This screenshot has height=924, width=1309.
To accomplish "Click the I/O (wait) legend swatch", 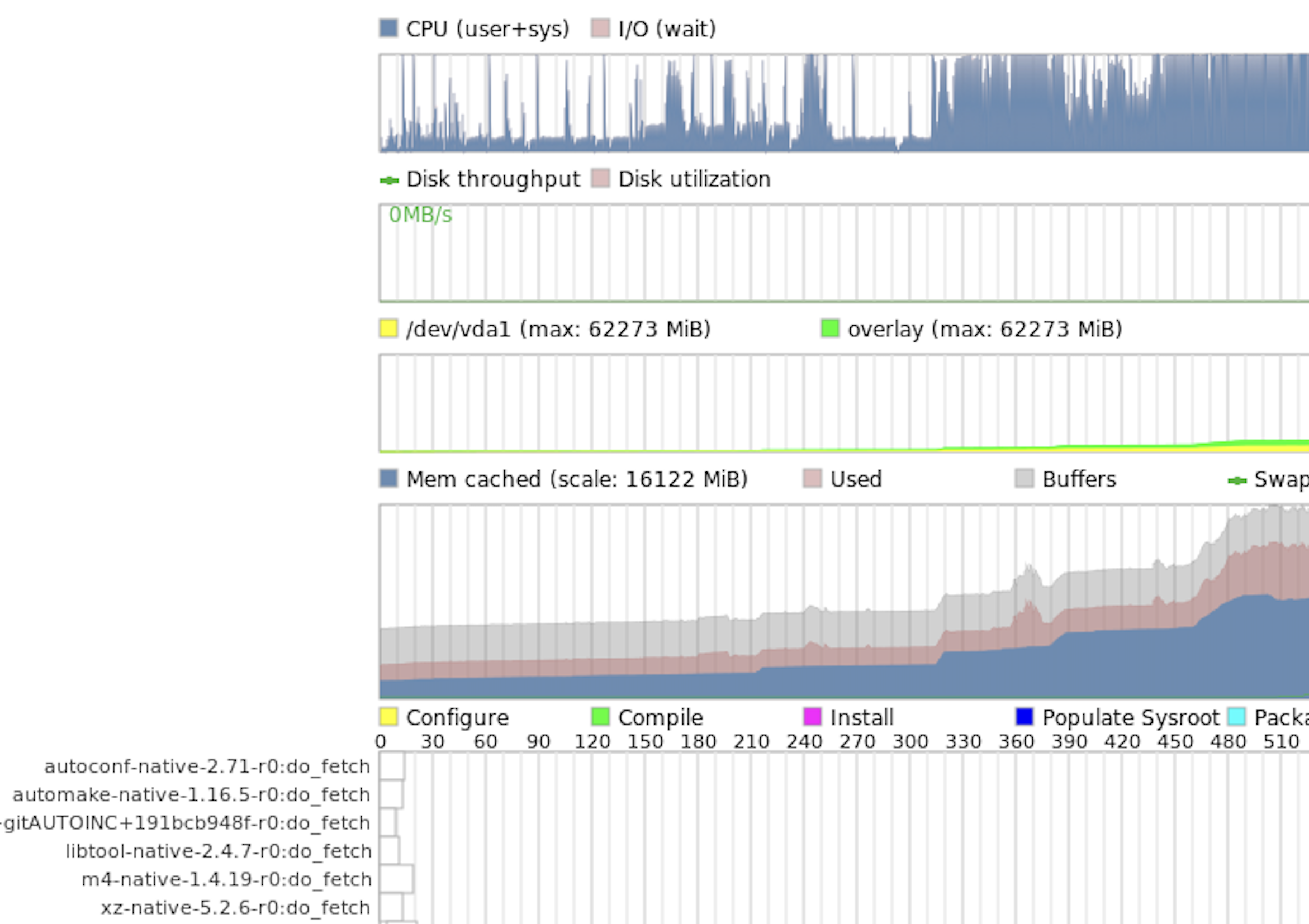I will coord(600,28).
